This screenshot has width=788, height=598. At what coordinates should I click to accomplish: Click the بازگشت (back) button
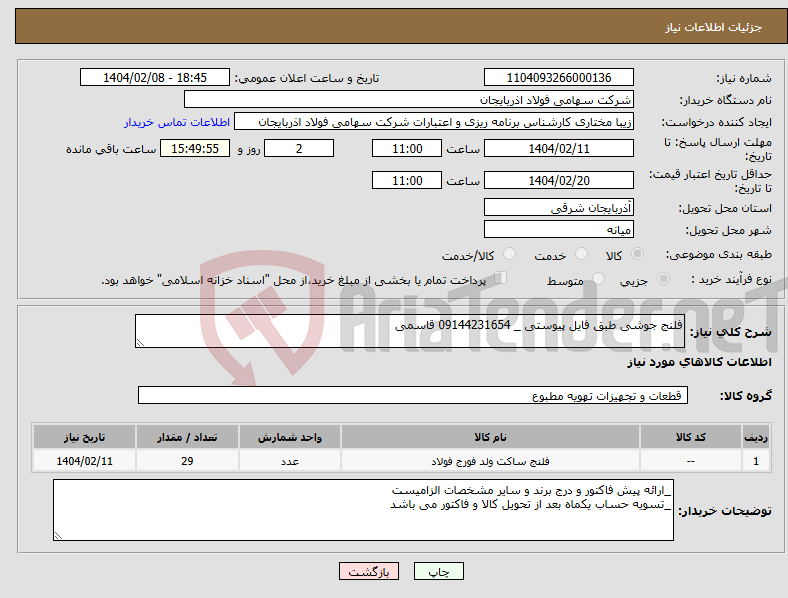(x=369, y=571)
